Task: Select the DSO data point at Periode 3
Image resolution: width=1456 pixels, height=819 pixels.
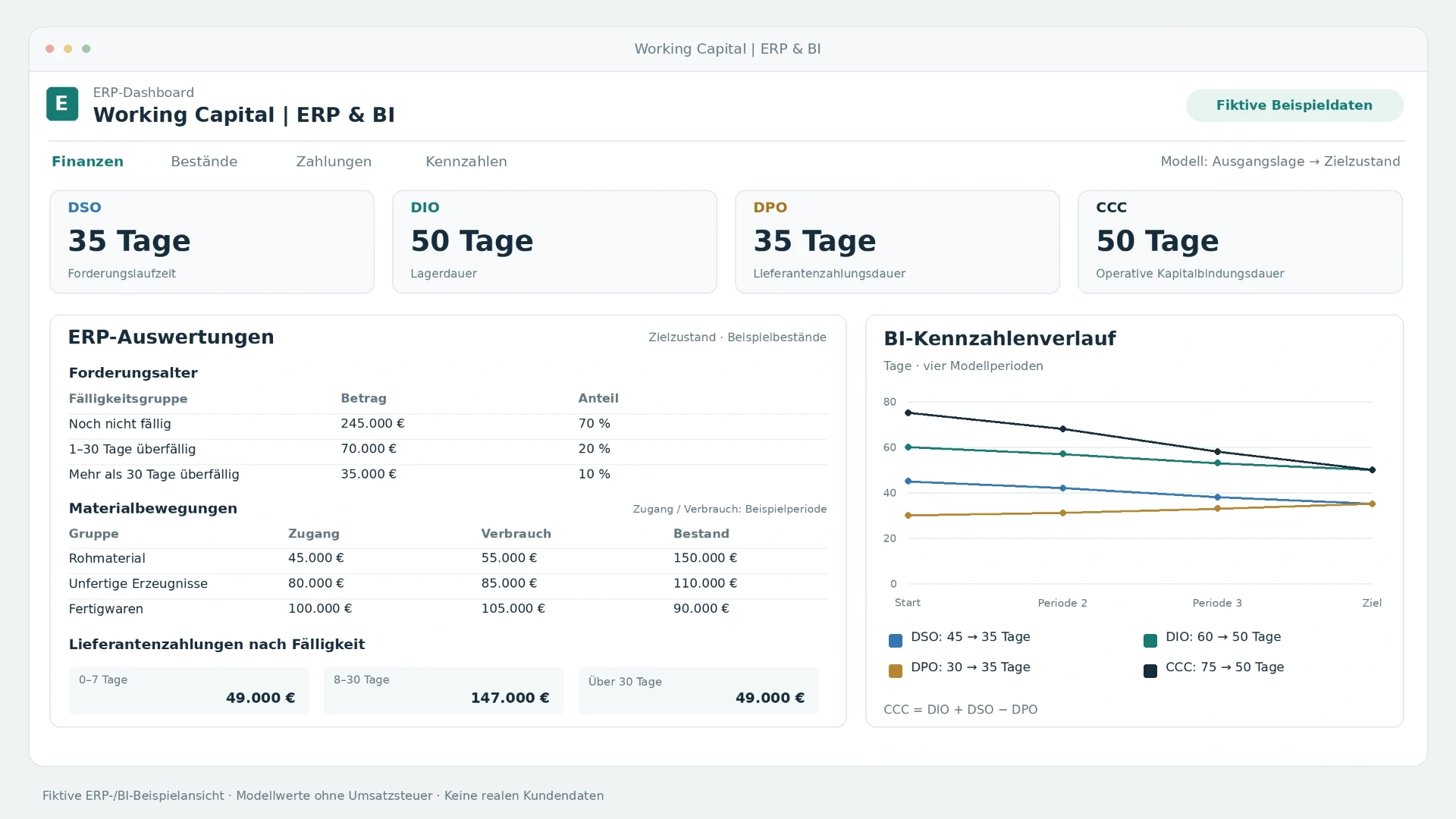Action: point(1218,497)
